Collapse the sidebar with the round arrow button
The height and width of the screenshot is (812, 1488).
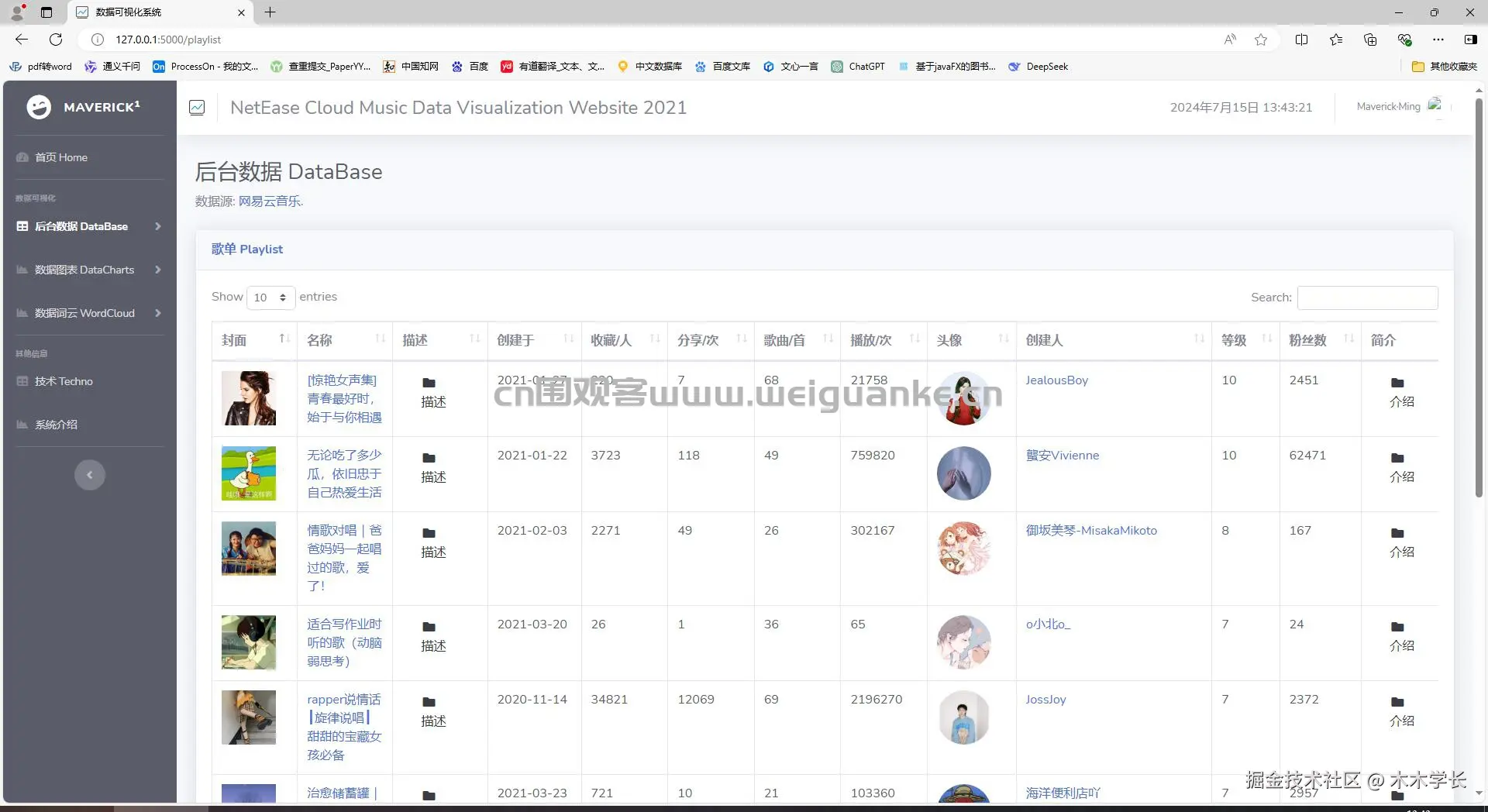(x=90, y=475)
